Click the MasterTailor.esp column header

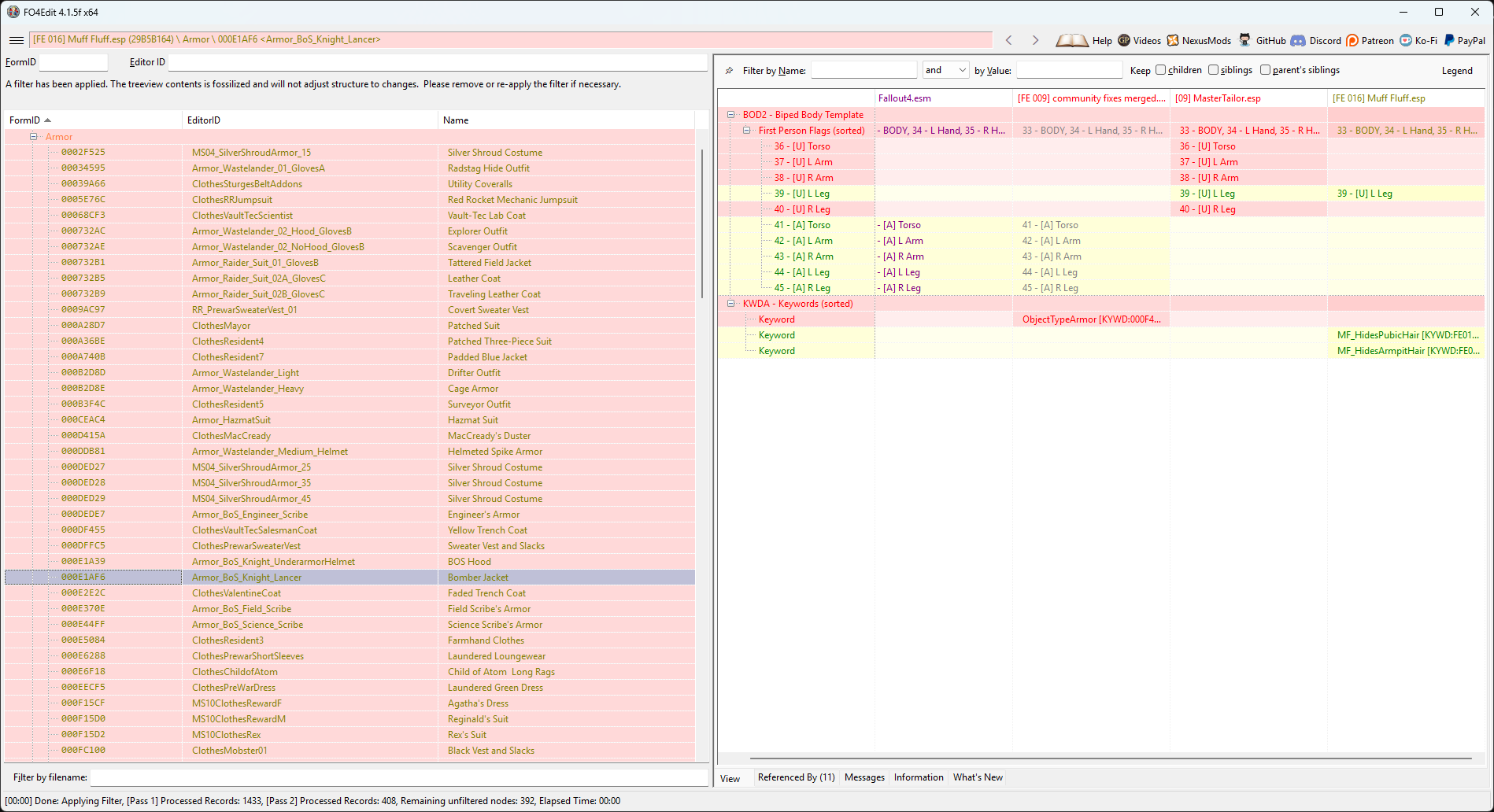[1248, 98]
